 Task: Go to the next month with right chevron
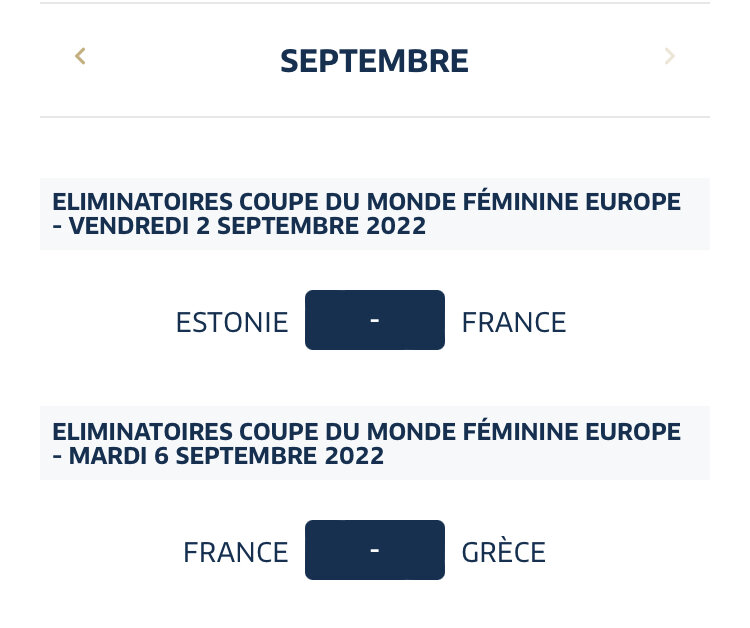click(x=669, y=57)
